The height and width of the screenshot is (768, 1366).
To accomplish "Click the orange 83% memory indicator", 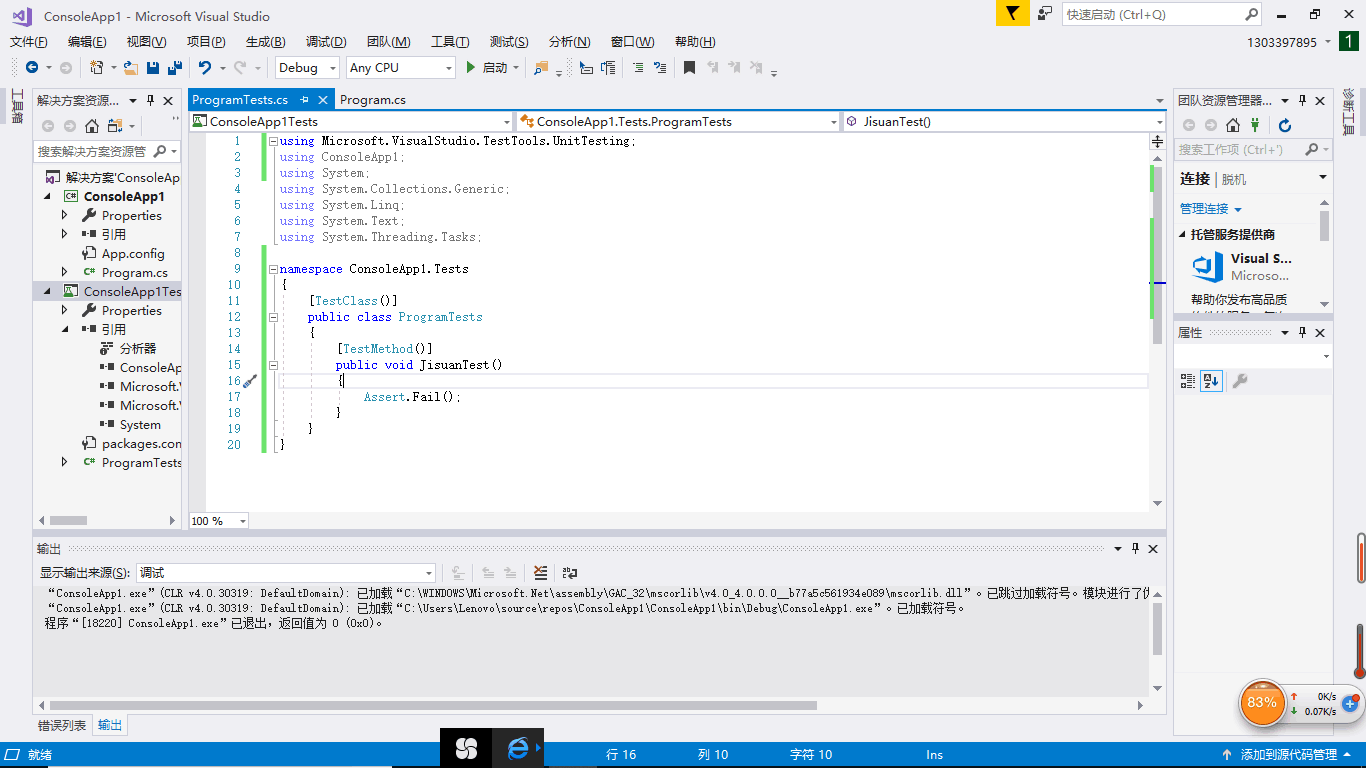I will 1262,703.
